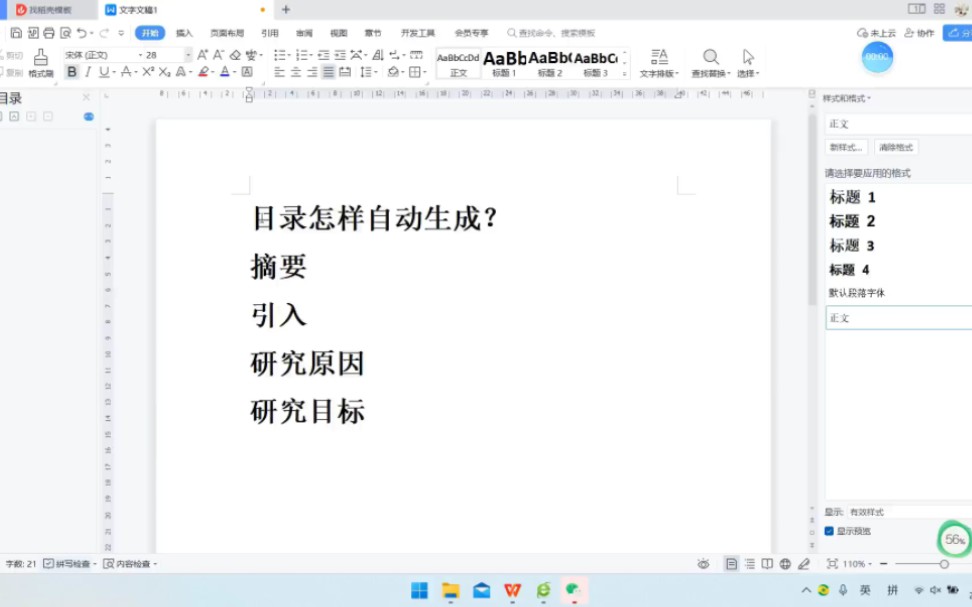Image resolution: width=972 pixels, height=607 pixels.
Task: Click the 新样式 button in the styles pane
Action: [845, 147]
